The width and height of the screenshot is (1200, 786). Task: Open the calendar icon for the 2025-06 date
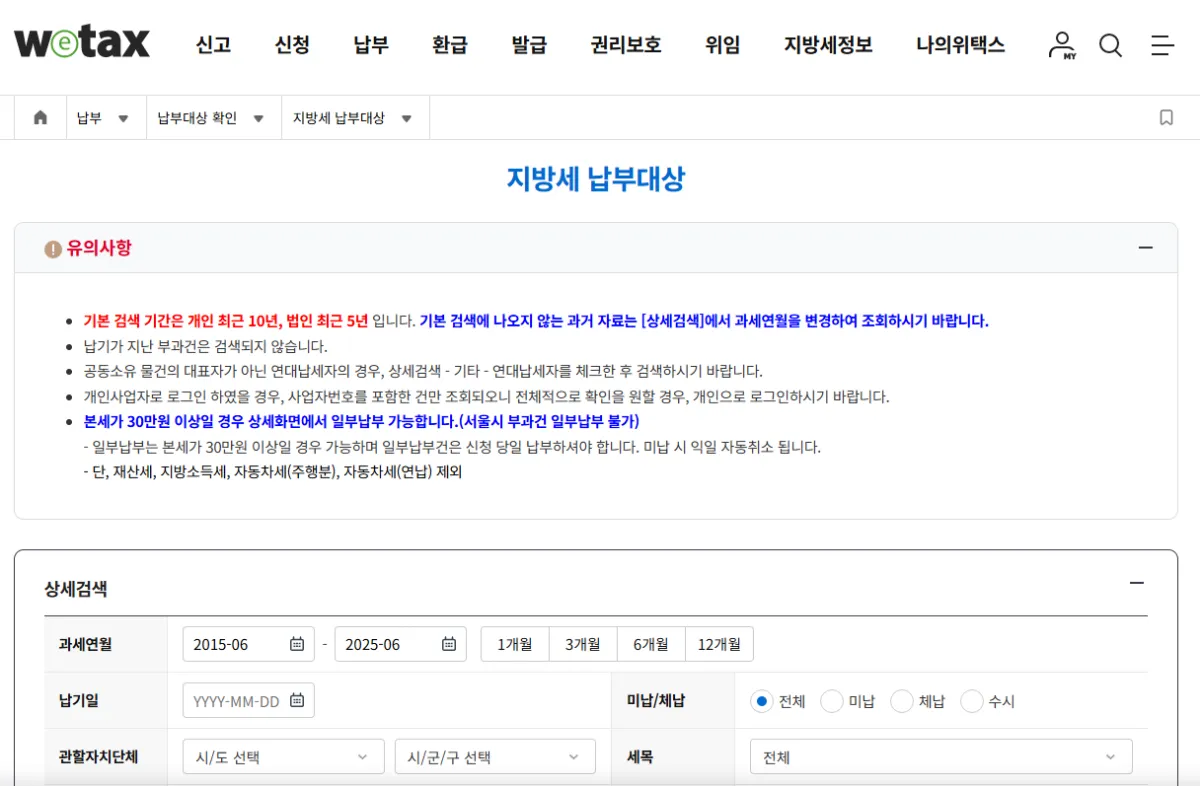pyautogui.click(x=451, y=644)
